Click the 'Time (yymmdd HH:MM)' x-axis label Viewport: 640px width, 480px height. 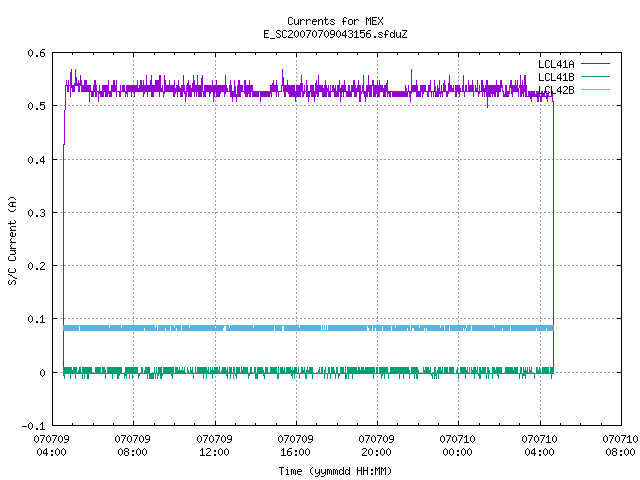335,471
